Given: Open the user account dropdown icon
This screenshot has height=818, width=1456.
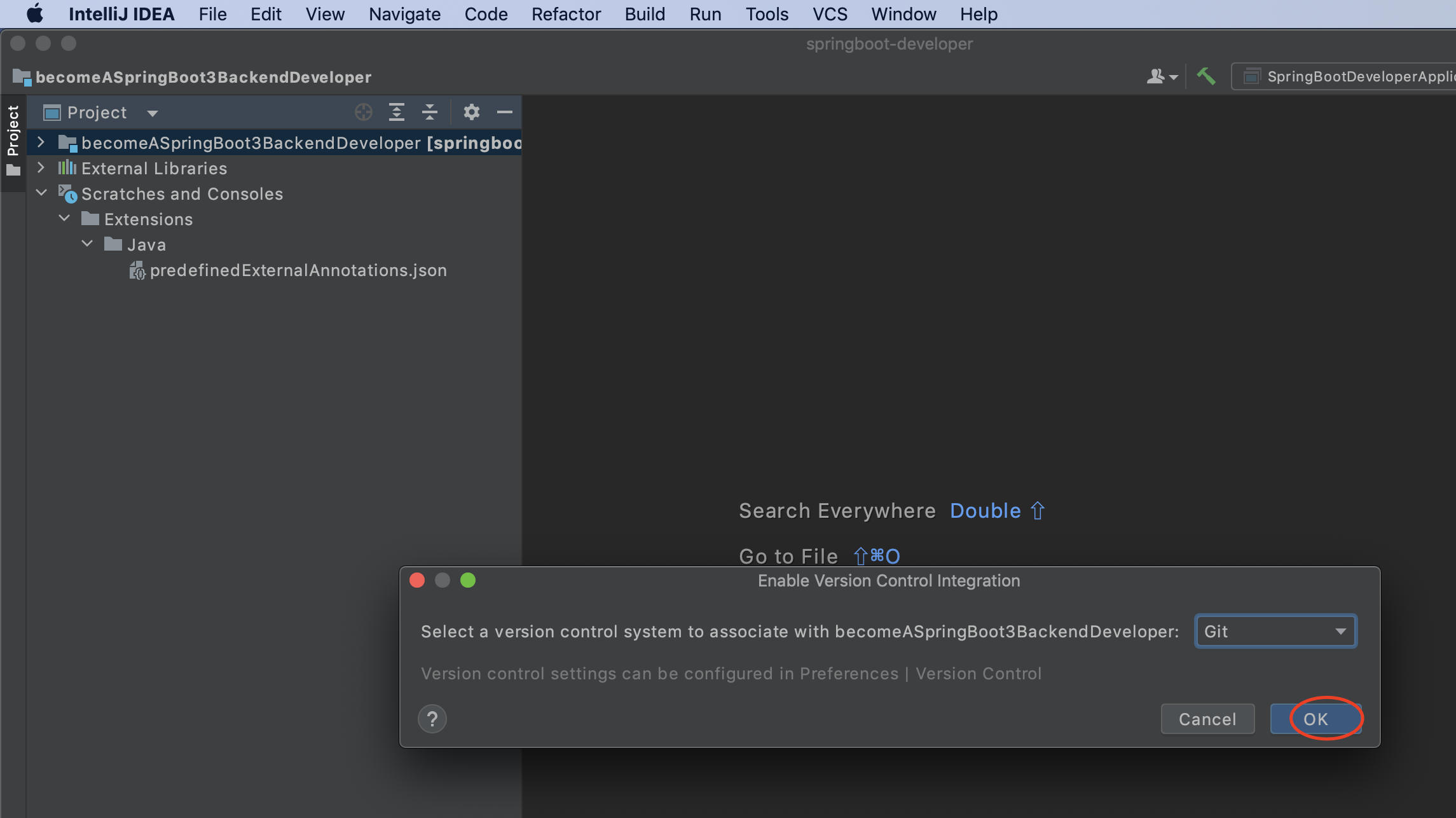Looking at the screenshot, I should click(x=1162, y=76).
